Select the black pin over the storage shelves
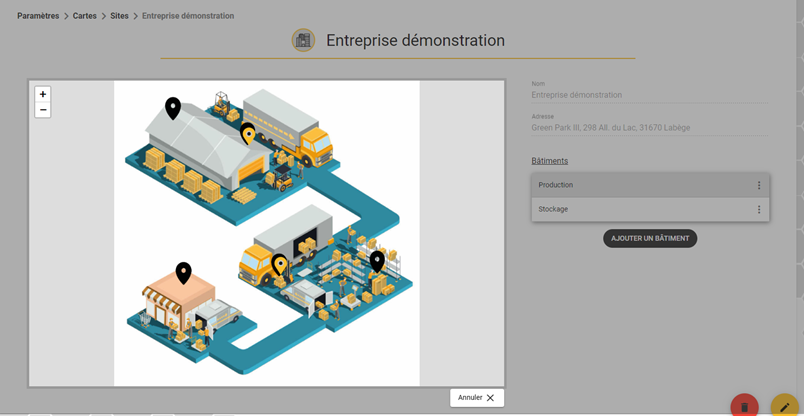The image size is (804, 416). (x=377, y=262)
